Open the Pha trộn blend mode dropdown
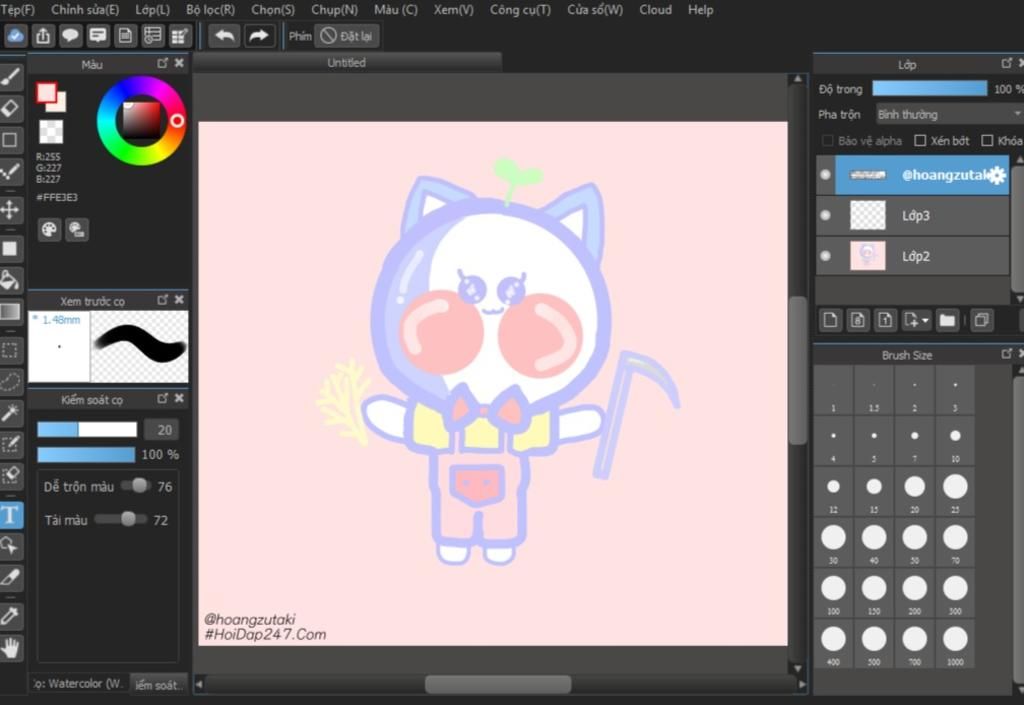This screenshot has width=1024, height=705. (950, 114)
